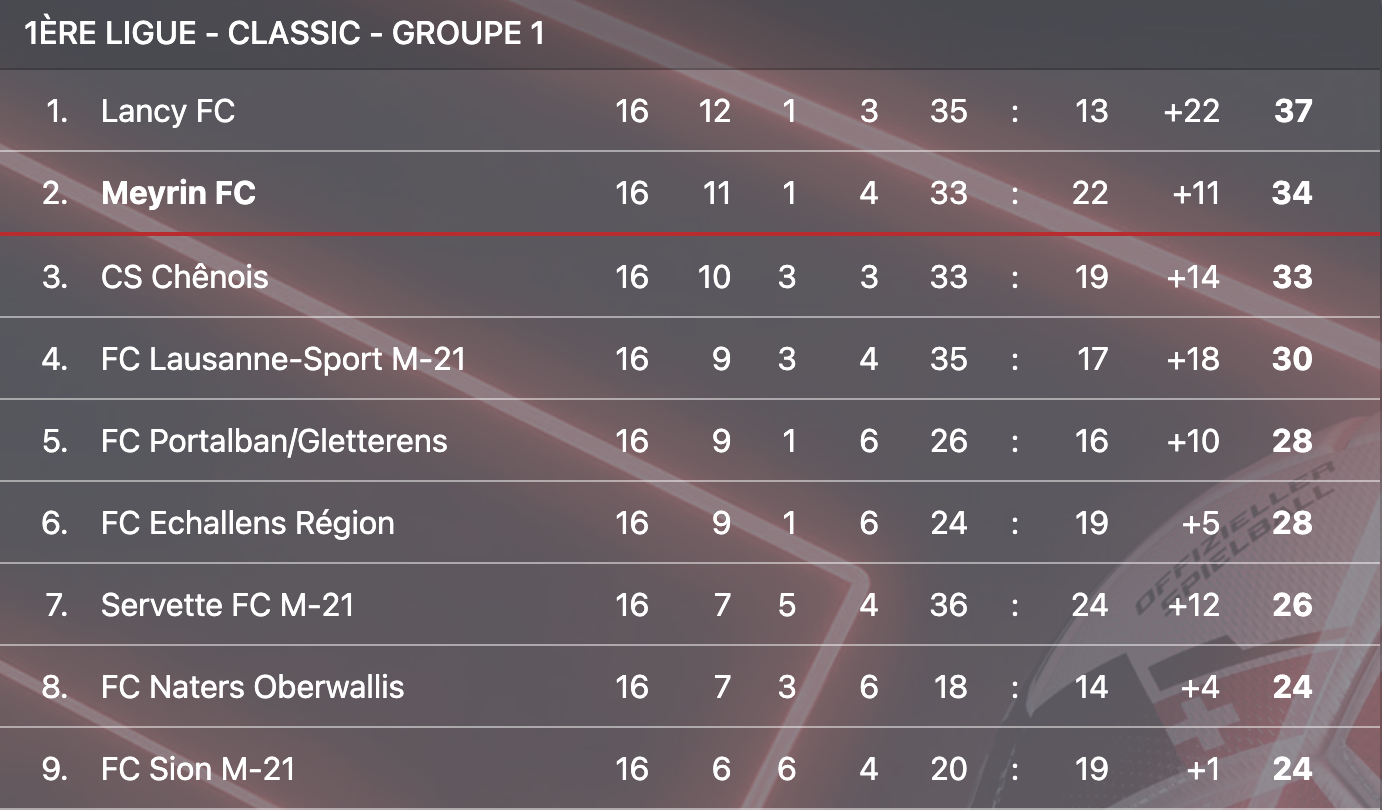1382x810 pixels.
Task: Open FC Echallens Région team link
Action: 247,522
